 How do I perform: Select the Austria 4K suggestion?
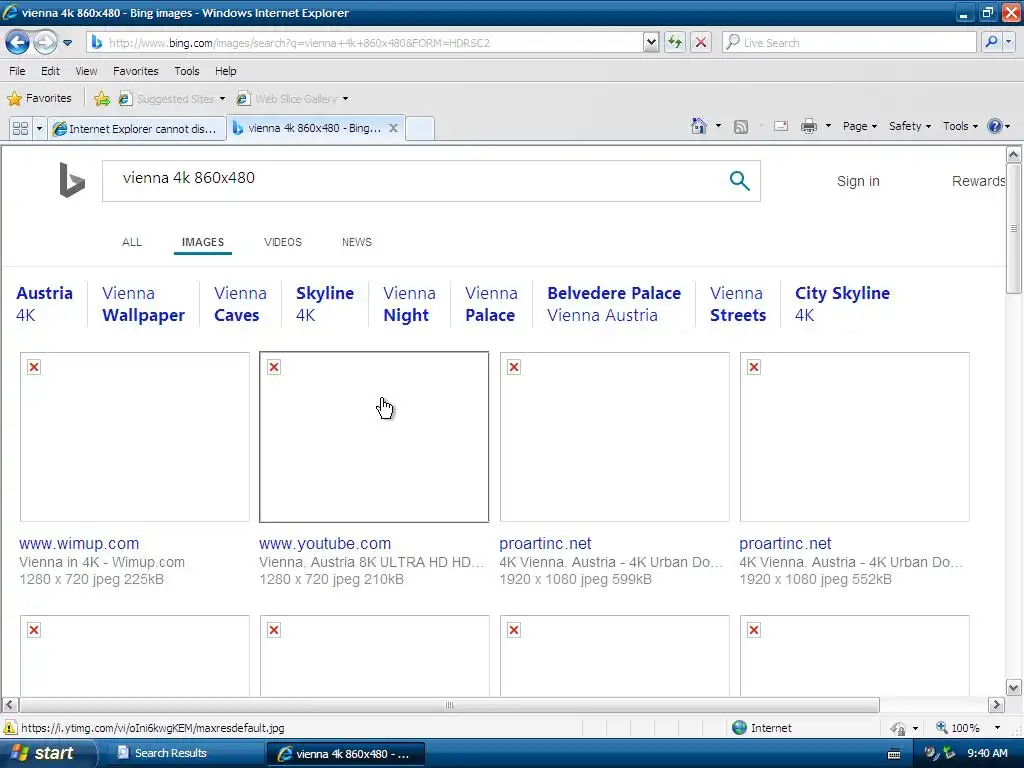point(44,304)
